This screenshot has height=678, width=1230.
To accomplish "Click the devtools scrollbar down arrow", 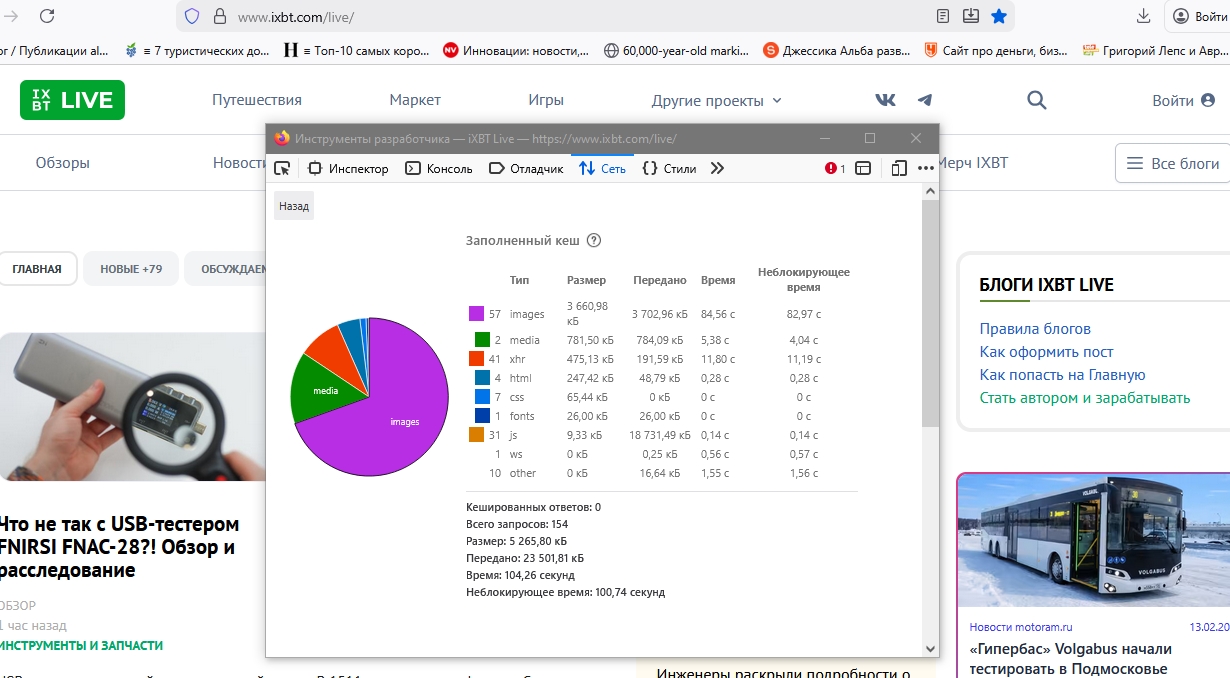I will tap(930, 648).
